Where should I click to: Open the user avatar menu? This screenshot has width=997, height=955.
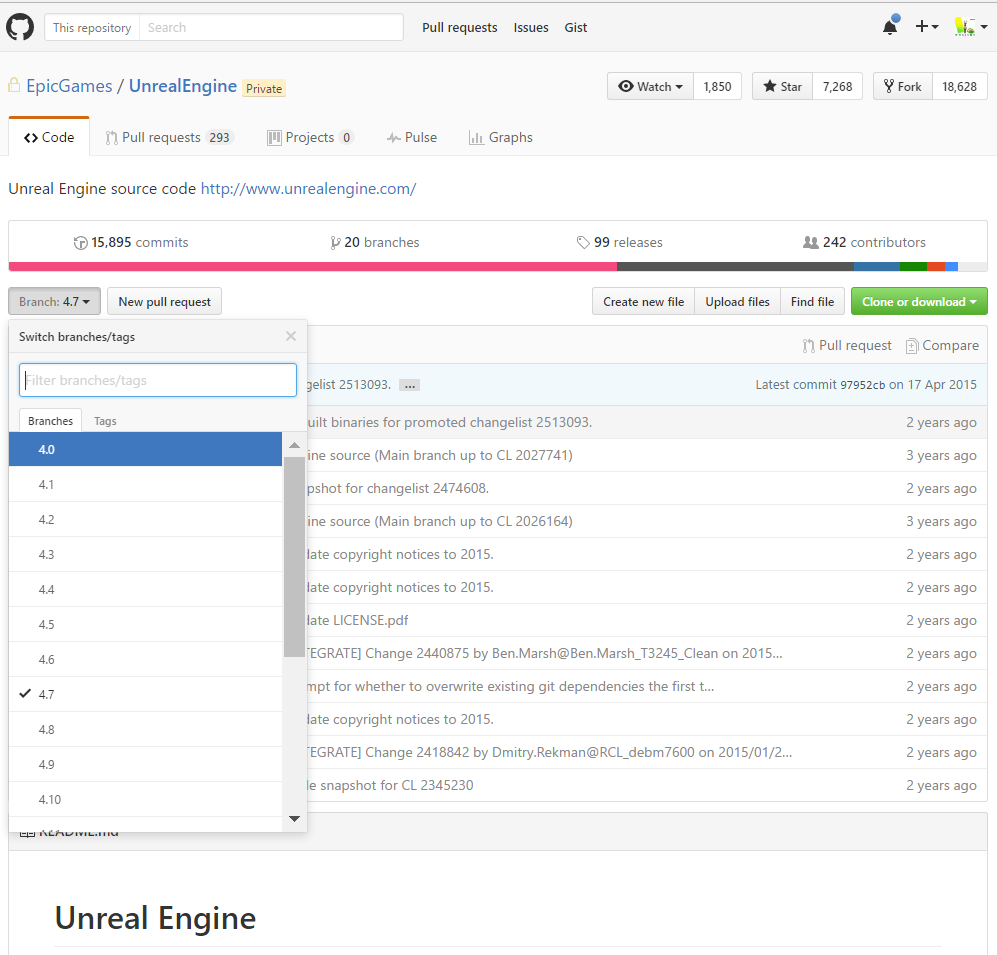tap(970, 27)
